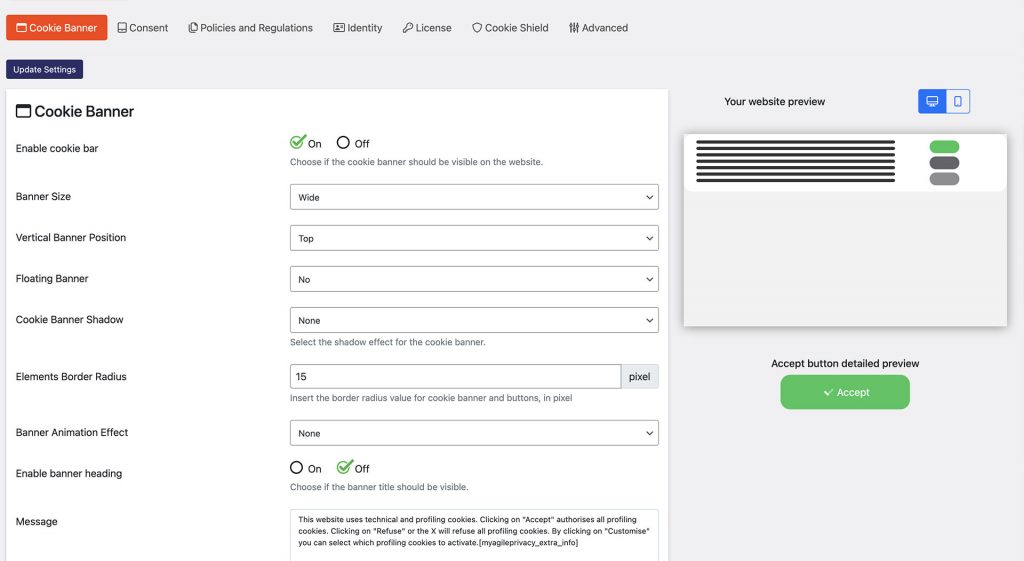Select On for Enable cookie bar
The height and width of the screenshot is (561, 1024).
click(297, 142)
